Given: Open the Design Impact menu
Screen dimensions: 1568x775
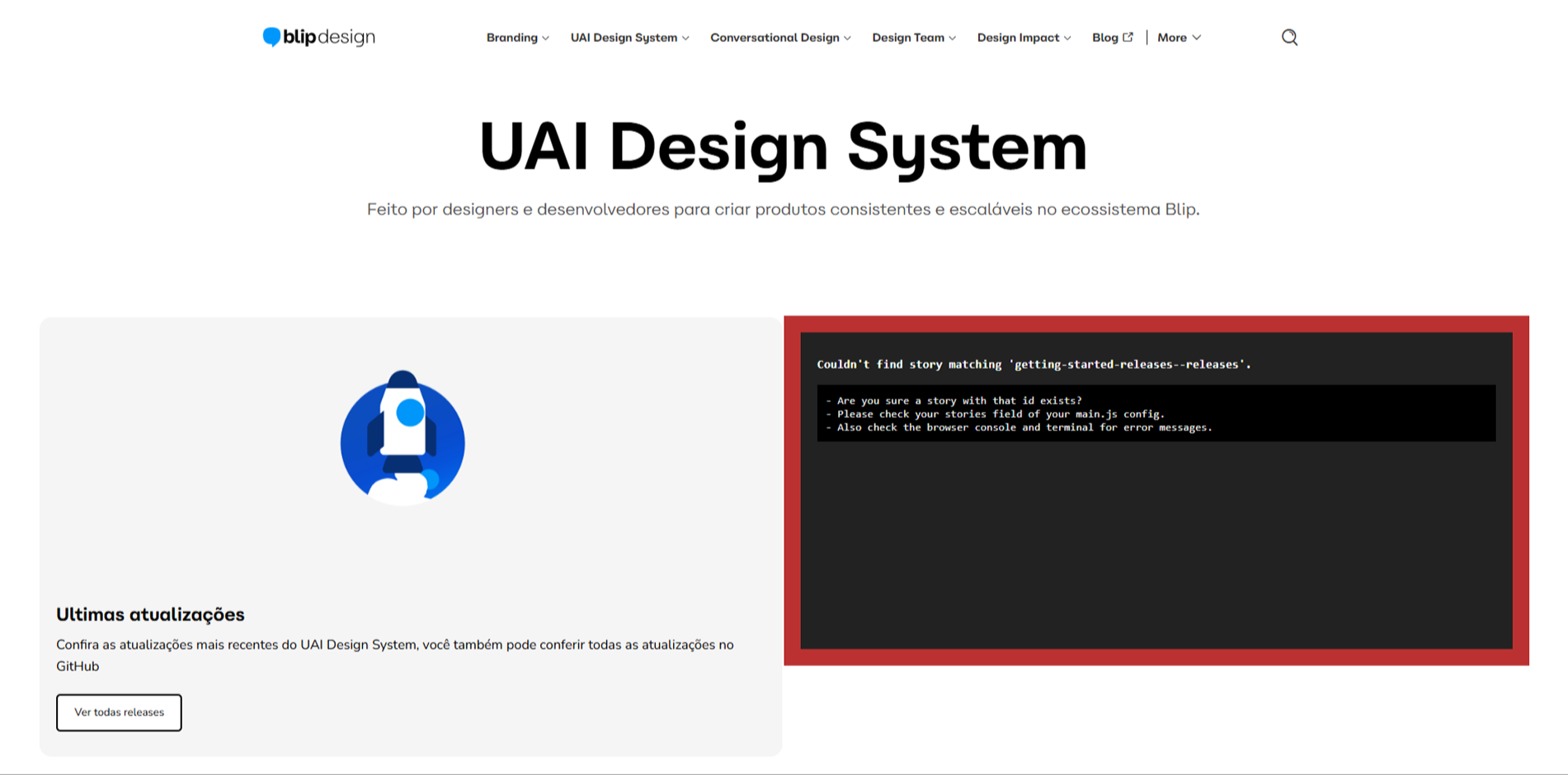Looking at the screenshot, I should (x=1024, y=38).
